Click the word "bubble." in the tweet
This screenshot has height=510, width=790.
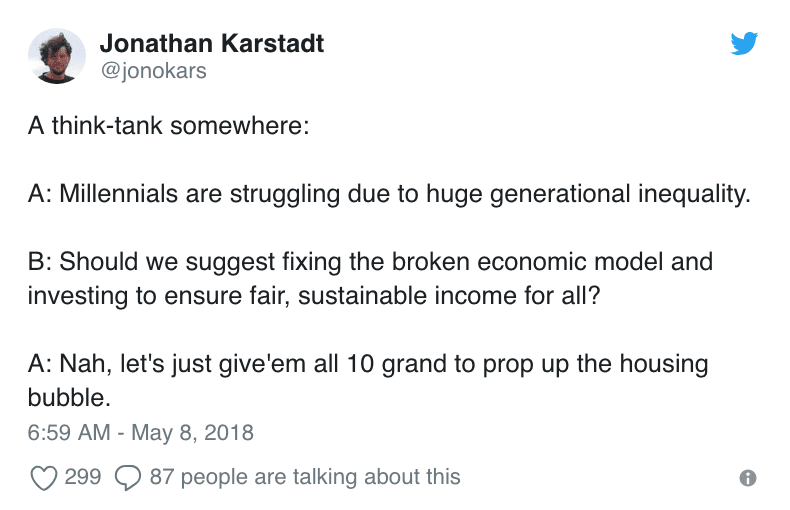(69, 398)
